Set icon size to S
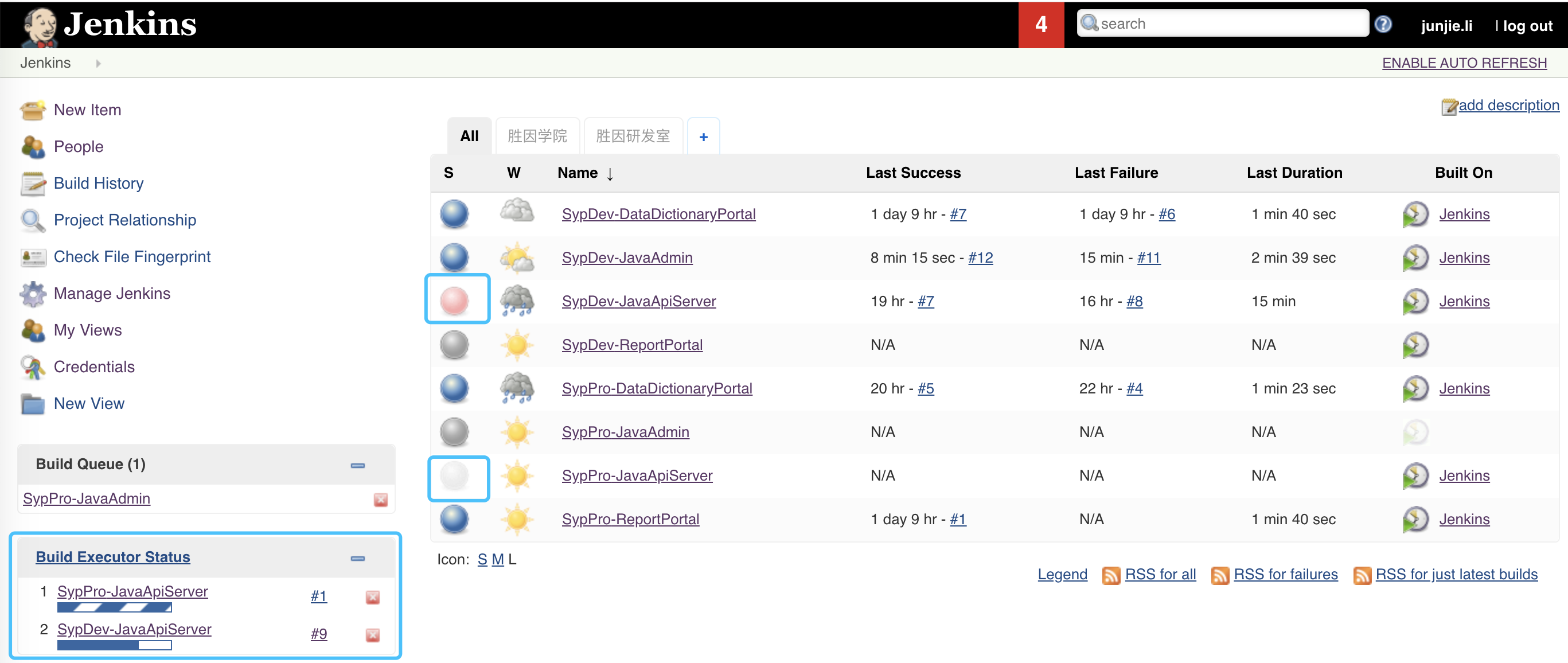The image size is (1568, 663). [x=482, y=560]
